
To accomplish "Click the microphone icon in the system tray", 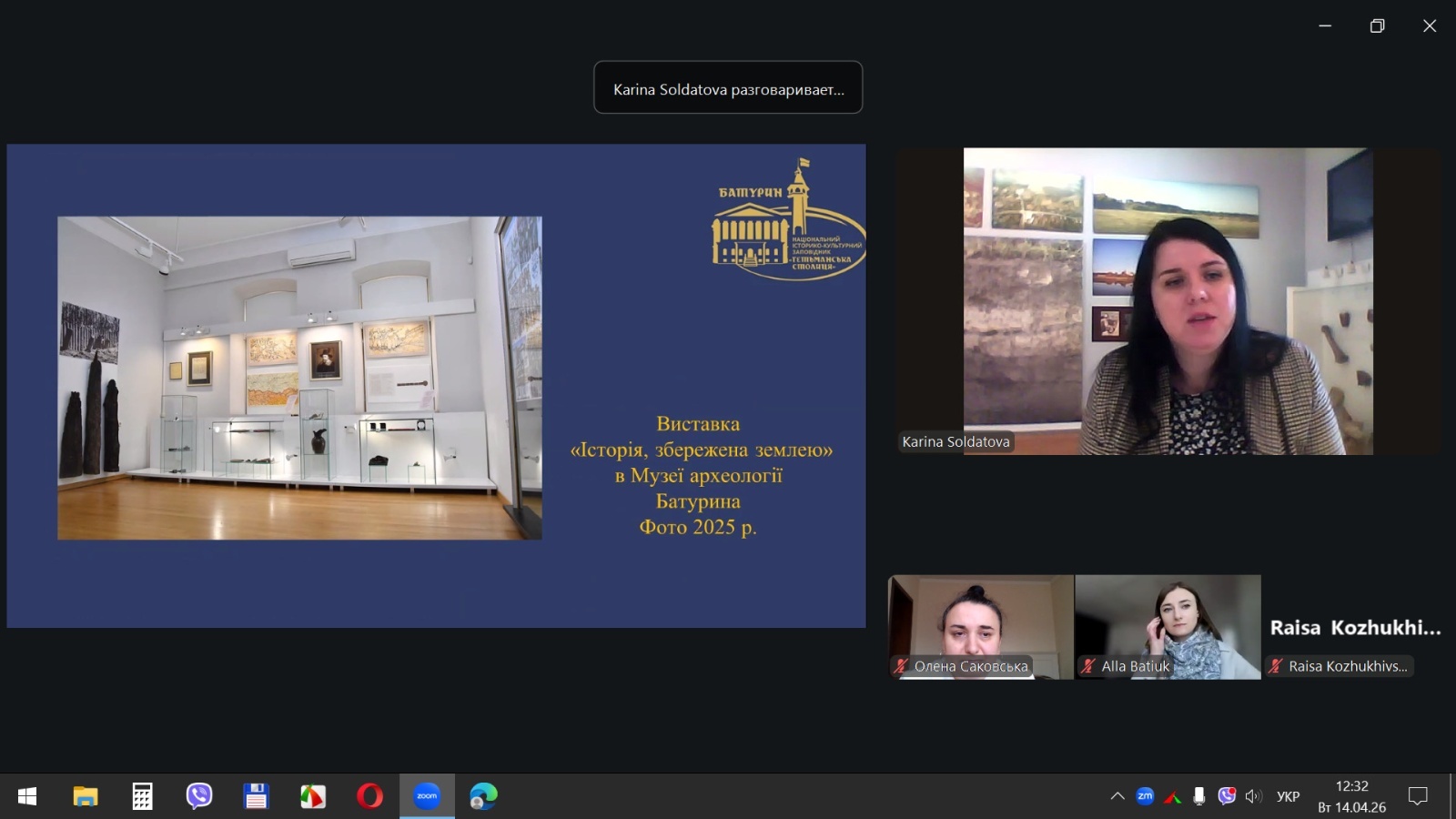I will [x=1199, y=796].
